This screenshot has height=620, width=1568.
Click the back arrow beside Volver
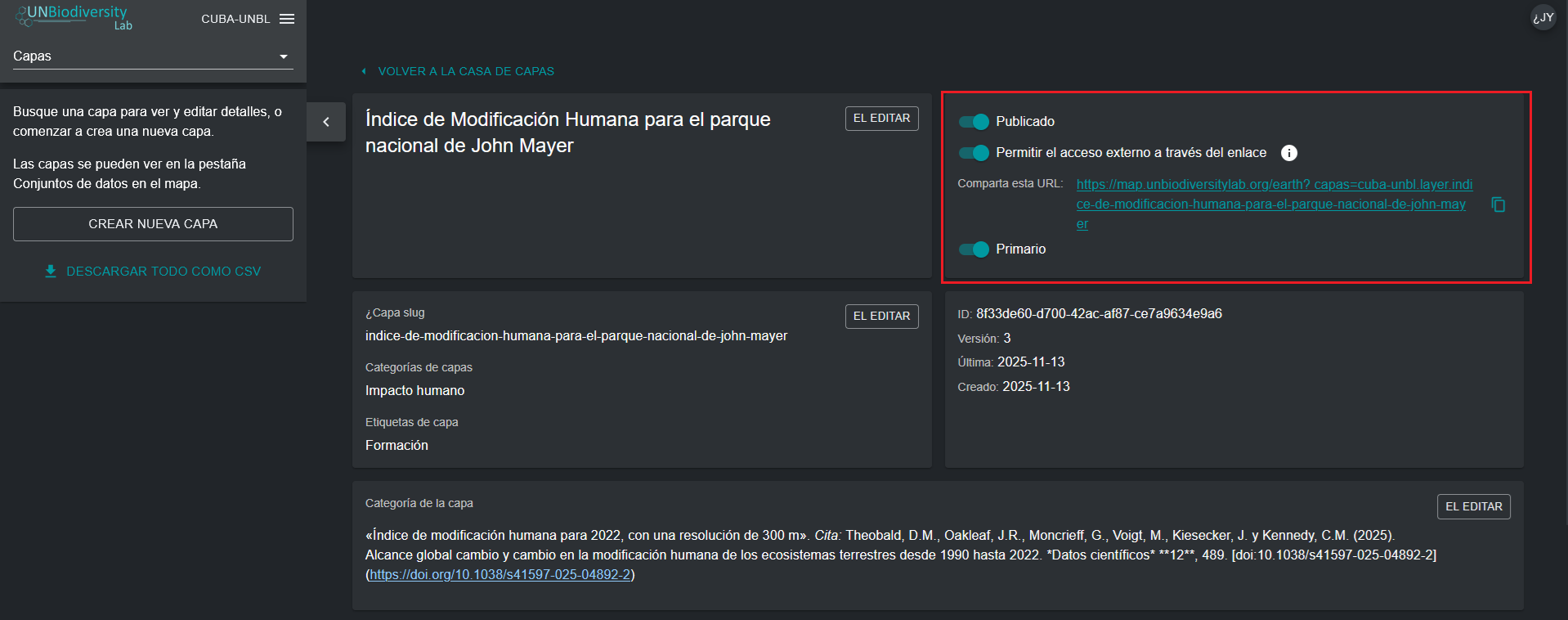(x=364, y=71)
